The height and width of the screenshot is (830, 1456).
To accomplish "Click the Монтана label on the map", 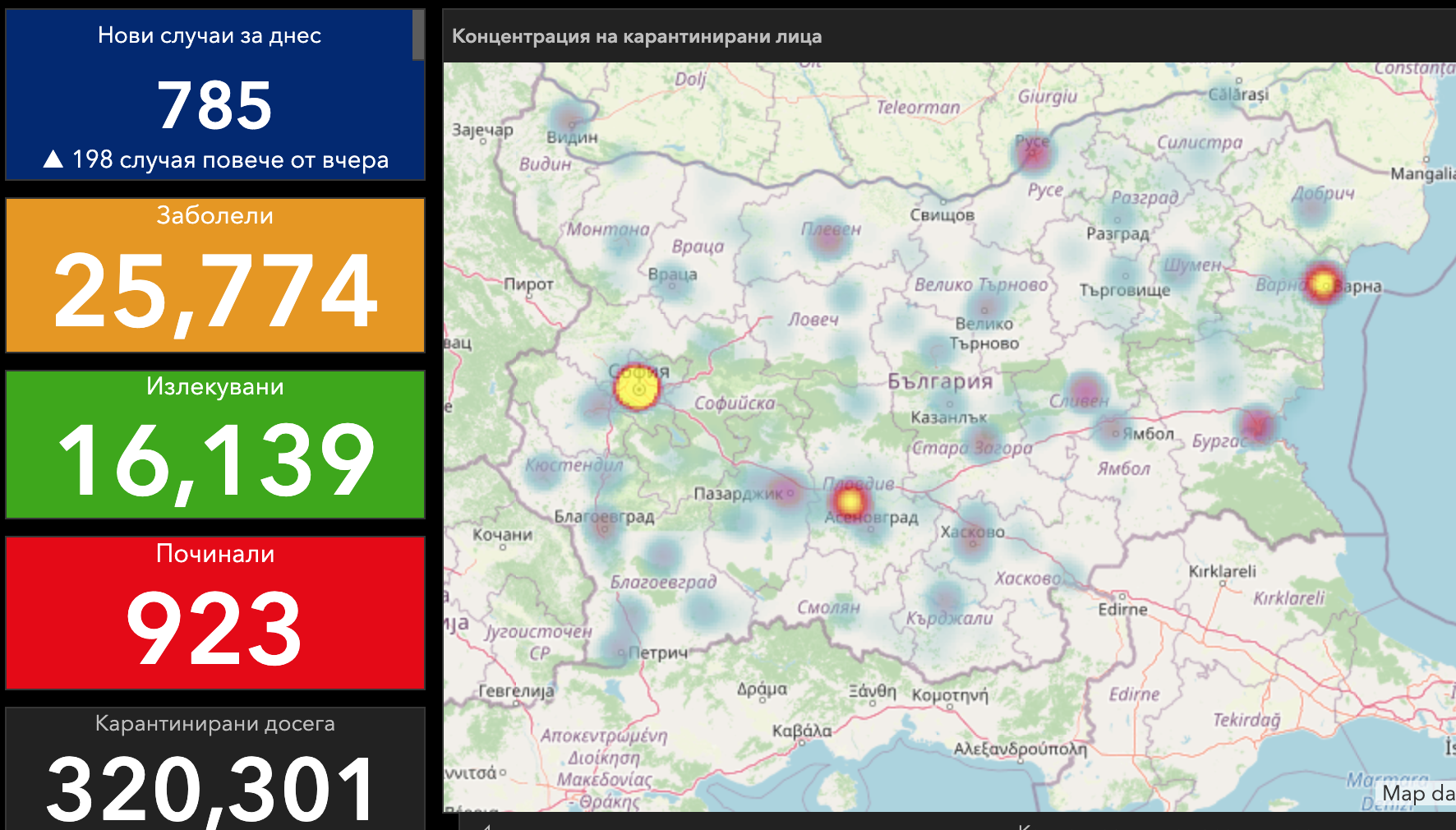I will 608,229.
